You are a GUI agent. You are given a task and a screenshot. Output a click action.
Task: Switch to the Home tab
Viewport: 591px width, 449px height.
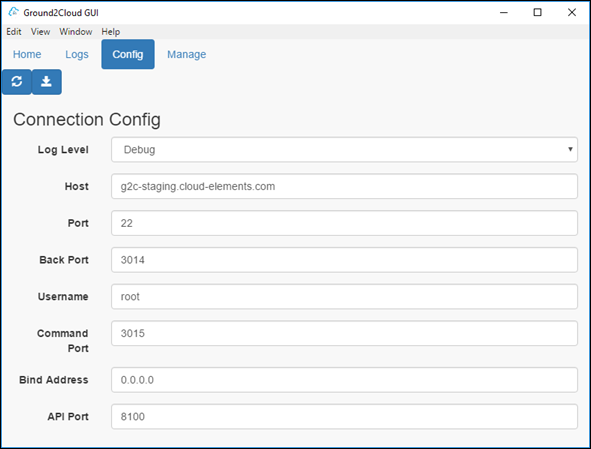click(27, 54)
